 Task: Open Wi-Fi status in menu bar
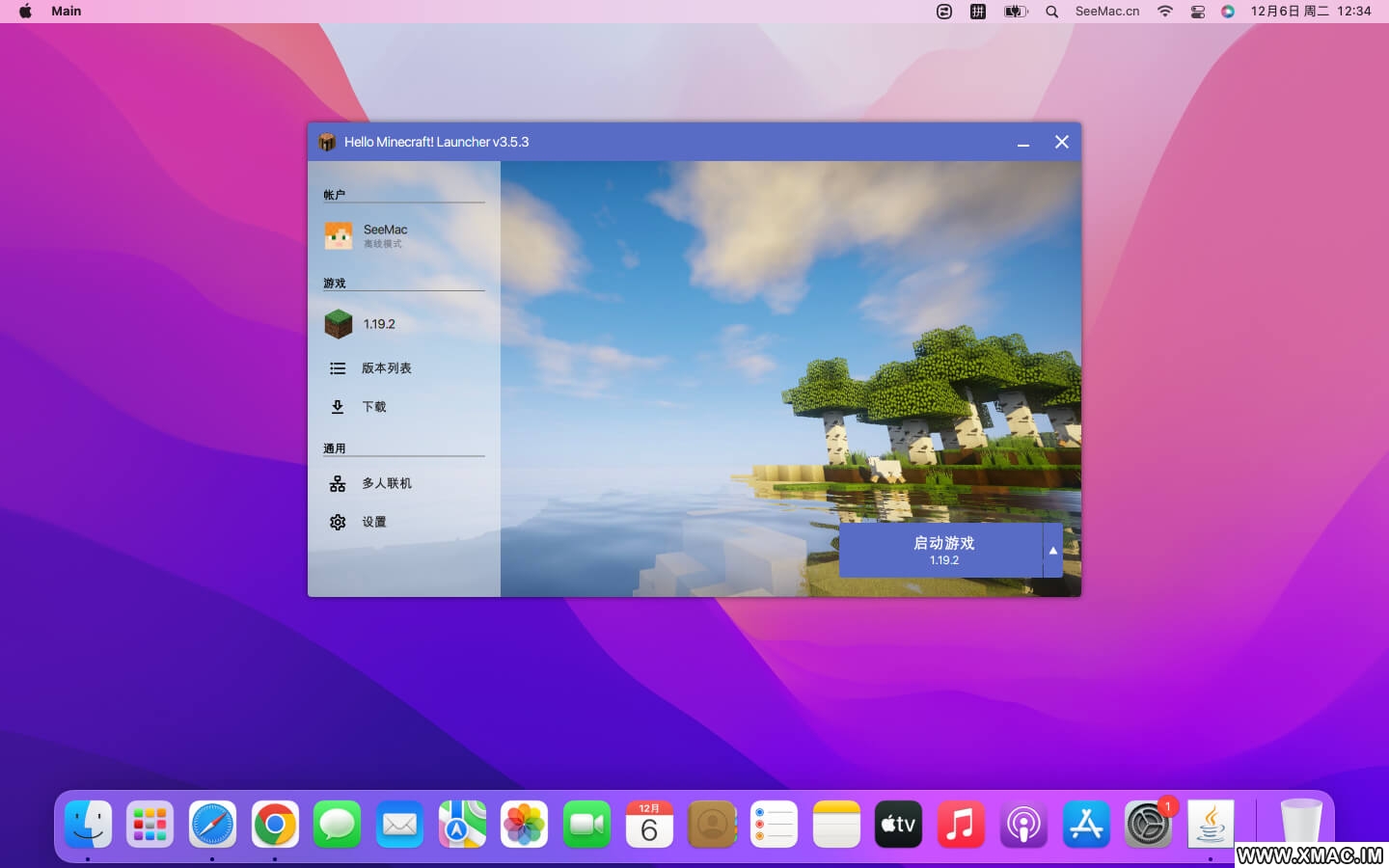[x=1165, y=12]
